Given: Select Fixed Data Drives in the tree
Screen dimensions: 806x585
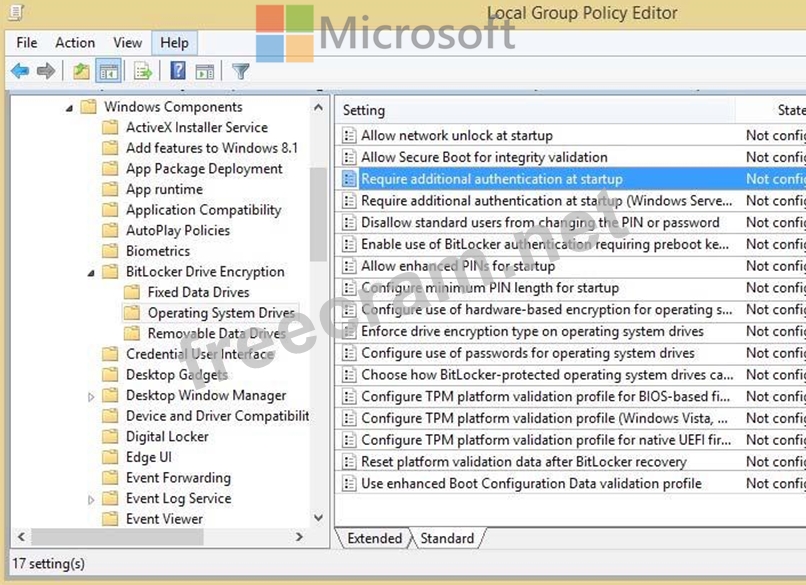Looking at the screenshot, I should (x=198, y=292).
